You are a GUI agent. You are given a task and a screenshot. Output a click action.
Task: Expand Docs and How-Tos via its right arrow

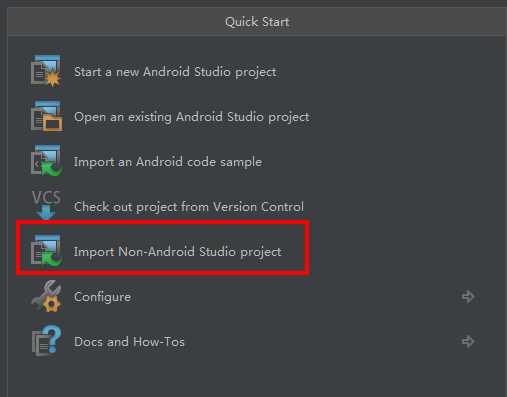point(468,341)
